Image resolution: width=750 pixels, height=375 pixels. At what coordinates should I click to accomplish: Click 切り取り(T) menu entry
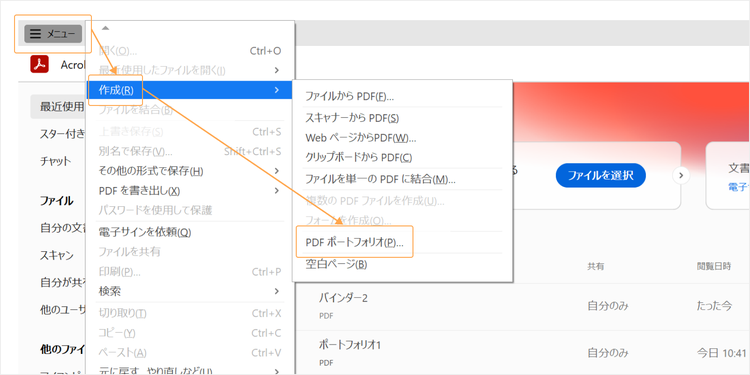pyautogui.click(x=189, y=313)
